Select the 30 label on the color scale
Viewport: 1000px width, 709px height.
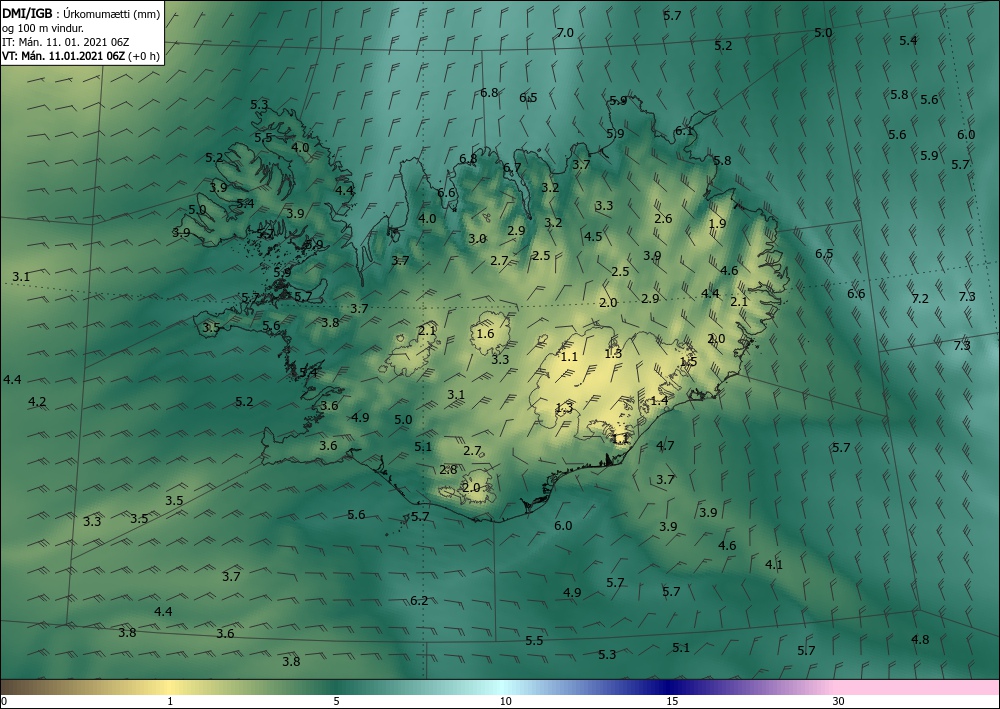(838, 701)
